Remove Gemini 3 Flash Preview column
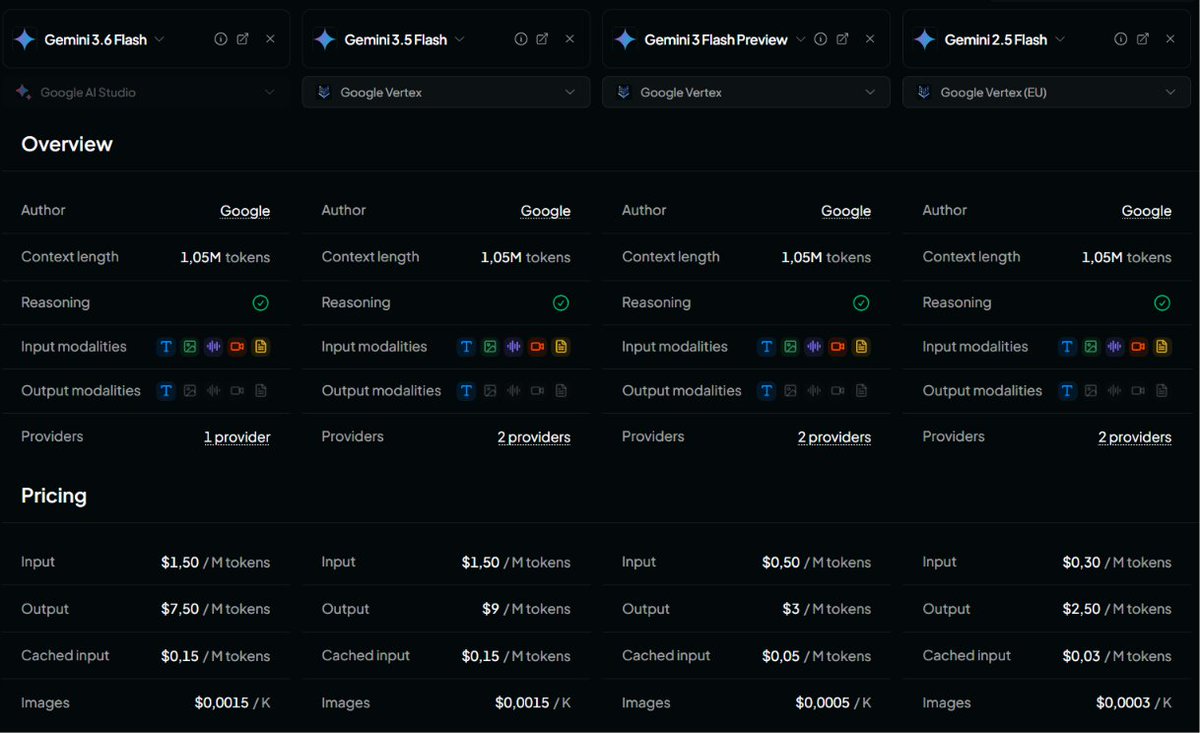Viewport: 1200px width, 733px height. [x=870, y=39]
